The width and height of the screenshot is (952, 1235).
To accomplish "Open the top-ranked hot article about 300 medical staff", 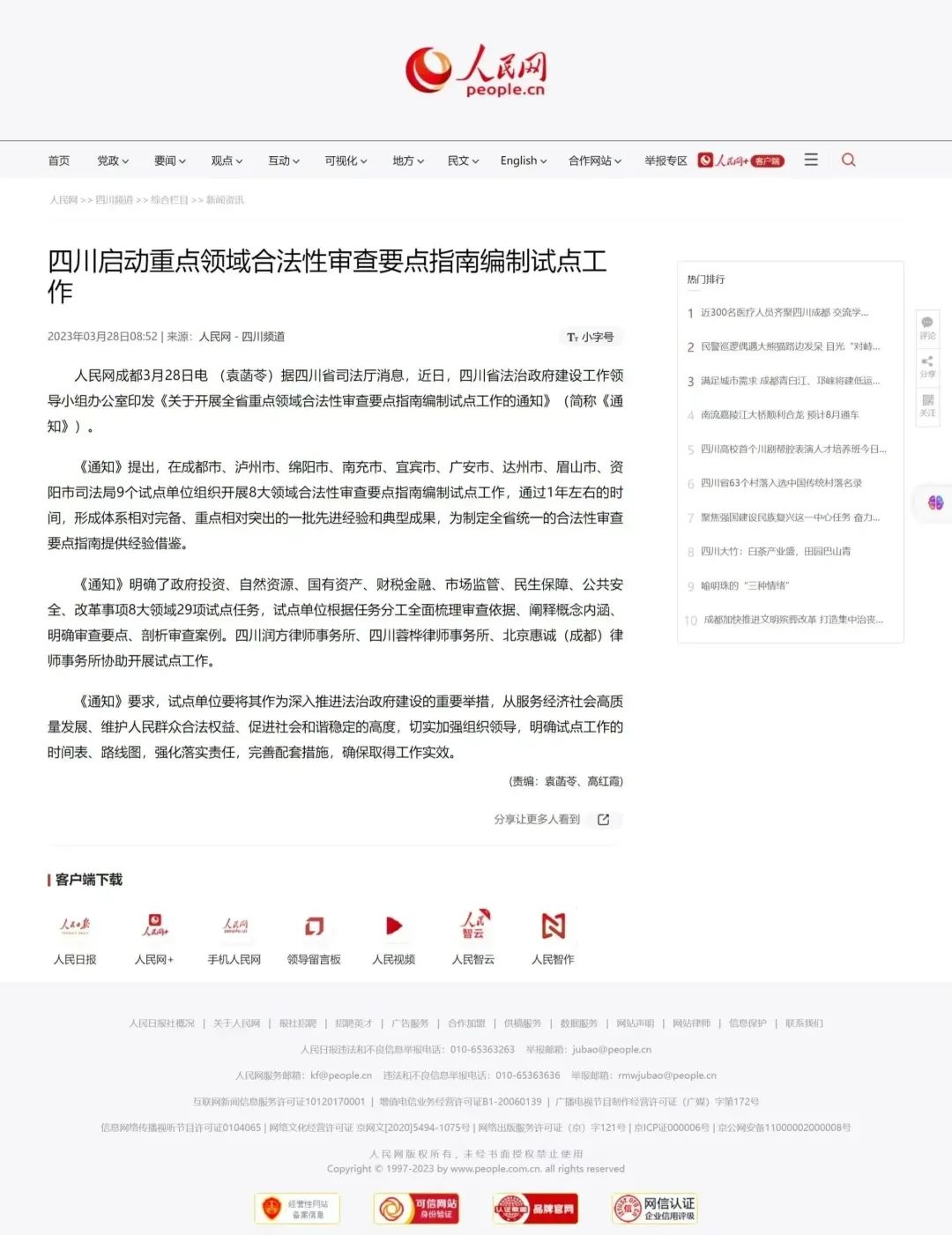I will tap(784, 313).
